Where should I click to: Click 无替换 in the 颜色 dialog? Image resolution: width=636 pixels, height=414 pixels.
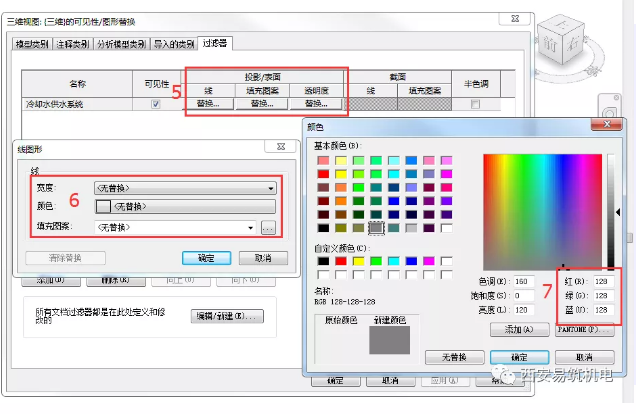coord(455,357)
